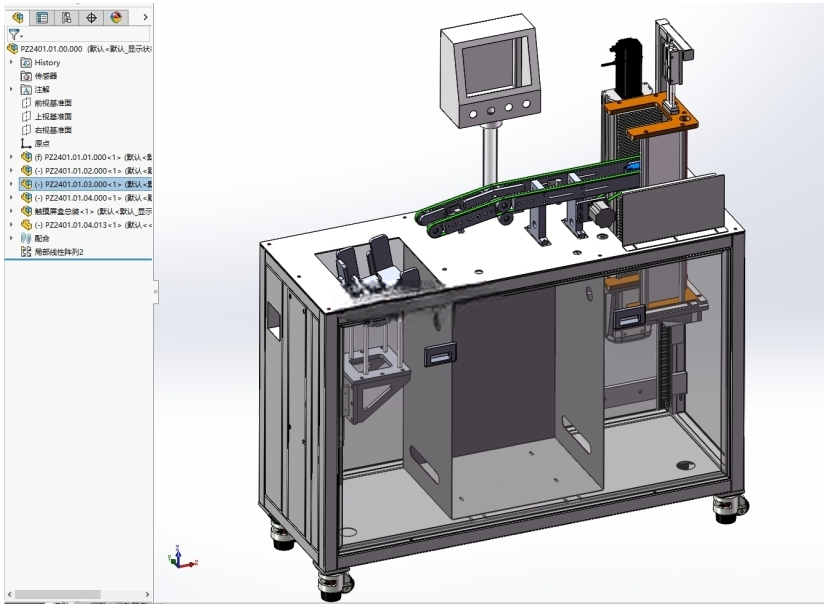
Task: Open the FeatureManager design tree tab
Action: click(x=17, y=17)
